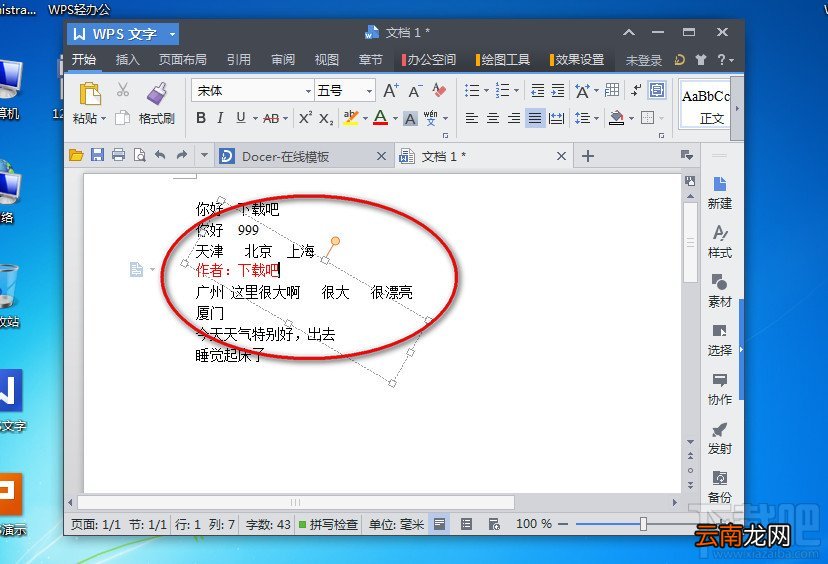Open the Open-file folder icon
Screen dimensions: 828x564
pyautogui.click(x=76, y=155)
